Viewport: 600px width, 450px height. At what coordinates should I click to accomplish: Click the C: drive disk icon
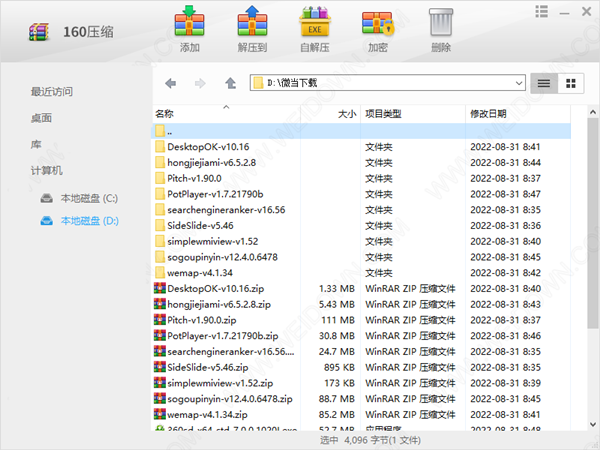pos(47,198)
